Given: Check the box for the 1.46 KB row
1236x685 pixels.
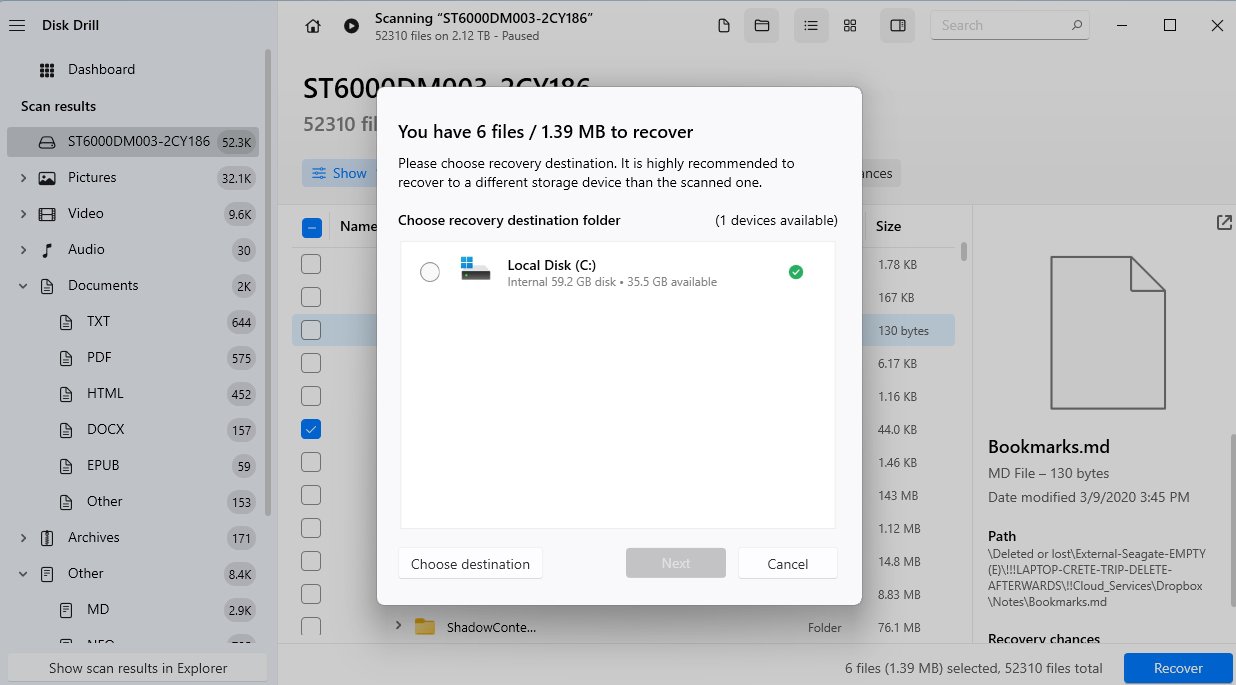Looking at the screenshot, I should 311,462.
